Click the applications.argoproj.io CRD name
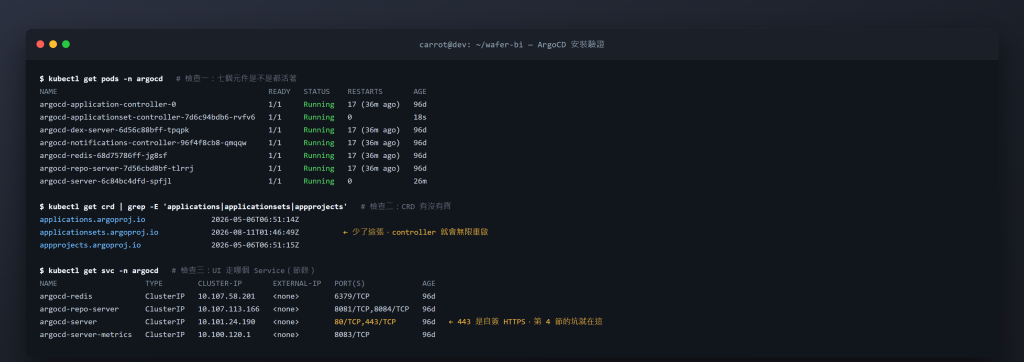Screen dimensions: 1024x362 pos(92,220)
